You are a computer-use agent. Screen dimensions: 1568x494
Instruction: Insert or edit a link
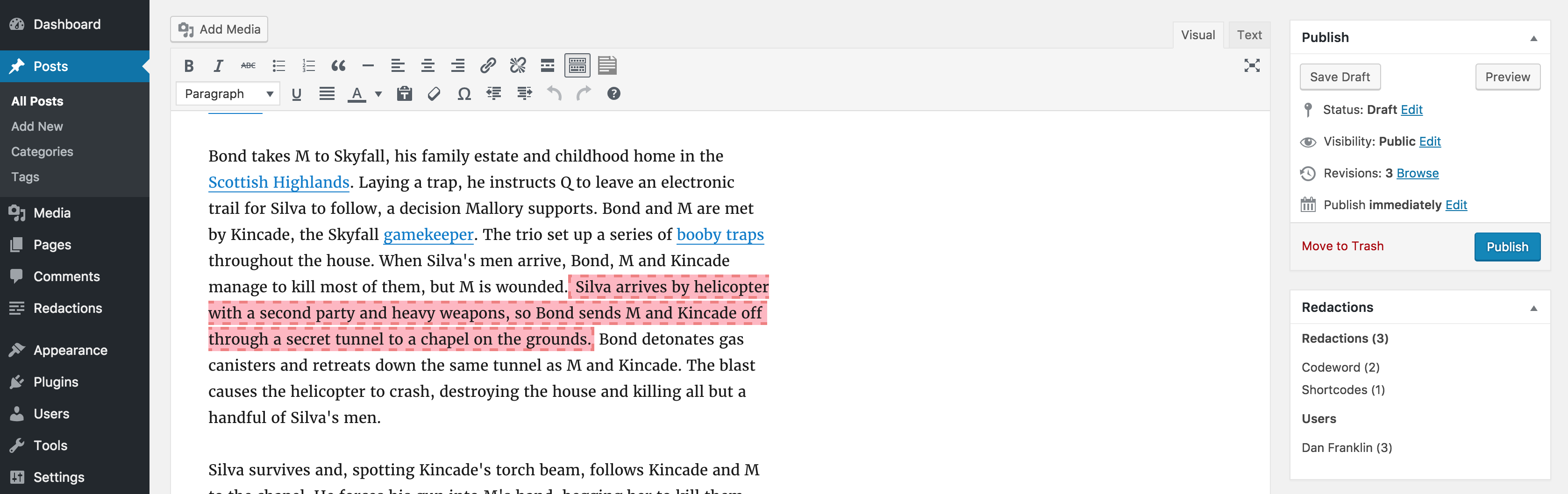pyautogui.click(x=488, y=66)
